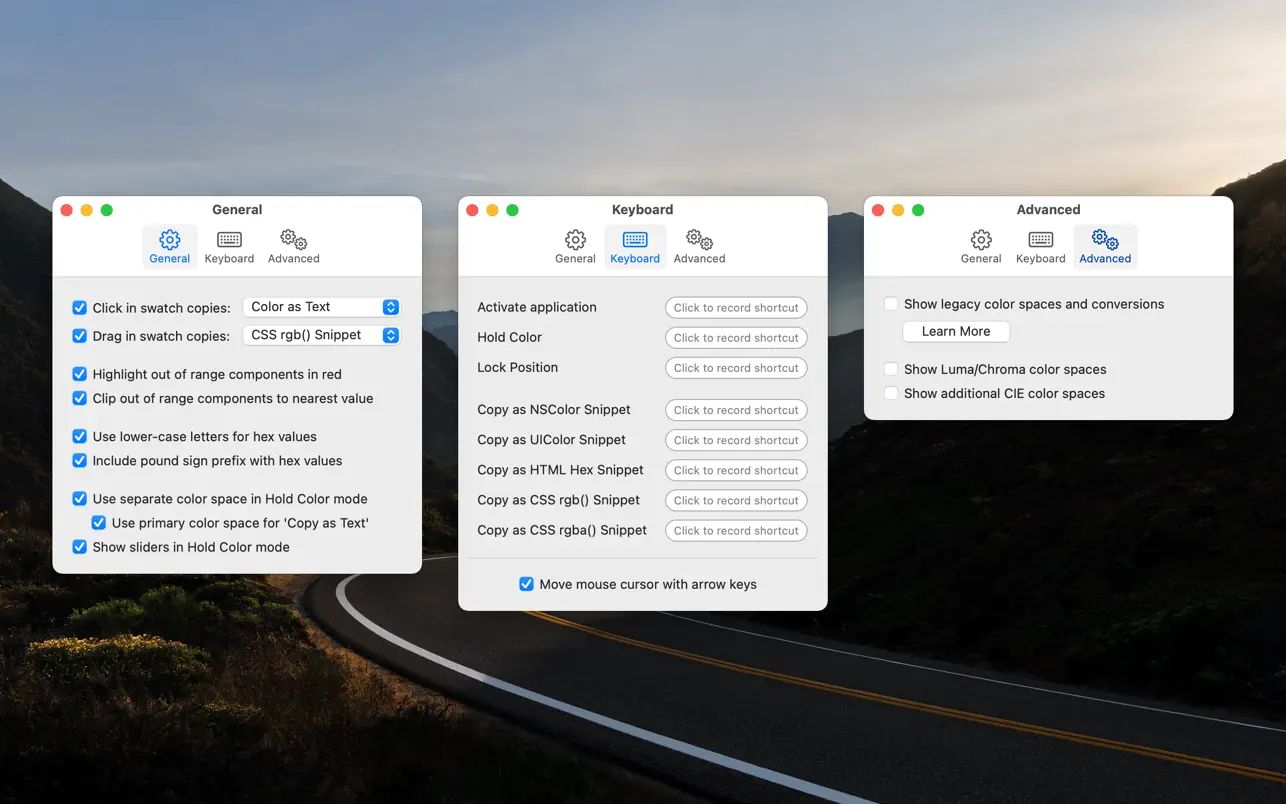
Task: Expand the CSS rgb() Snippet dropdown
Action: 321,336
